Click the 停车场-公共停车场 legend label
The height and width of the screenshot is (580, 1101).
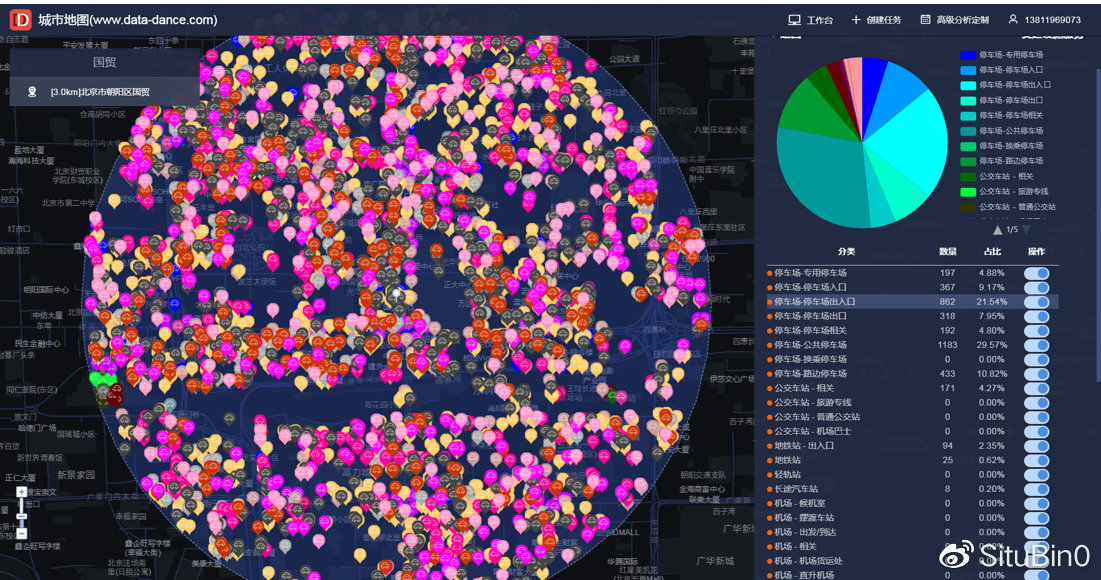[1011, 131]
